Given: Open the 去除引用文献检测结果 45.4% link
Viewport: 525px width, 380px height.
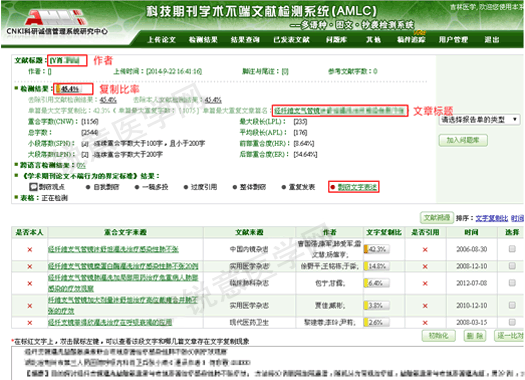Looking at the screenshot, I should tap(108, 100).
